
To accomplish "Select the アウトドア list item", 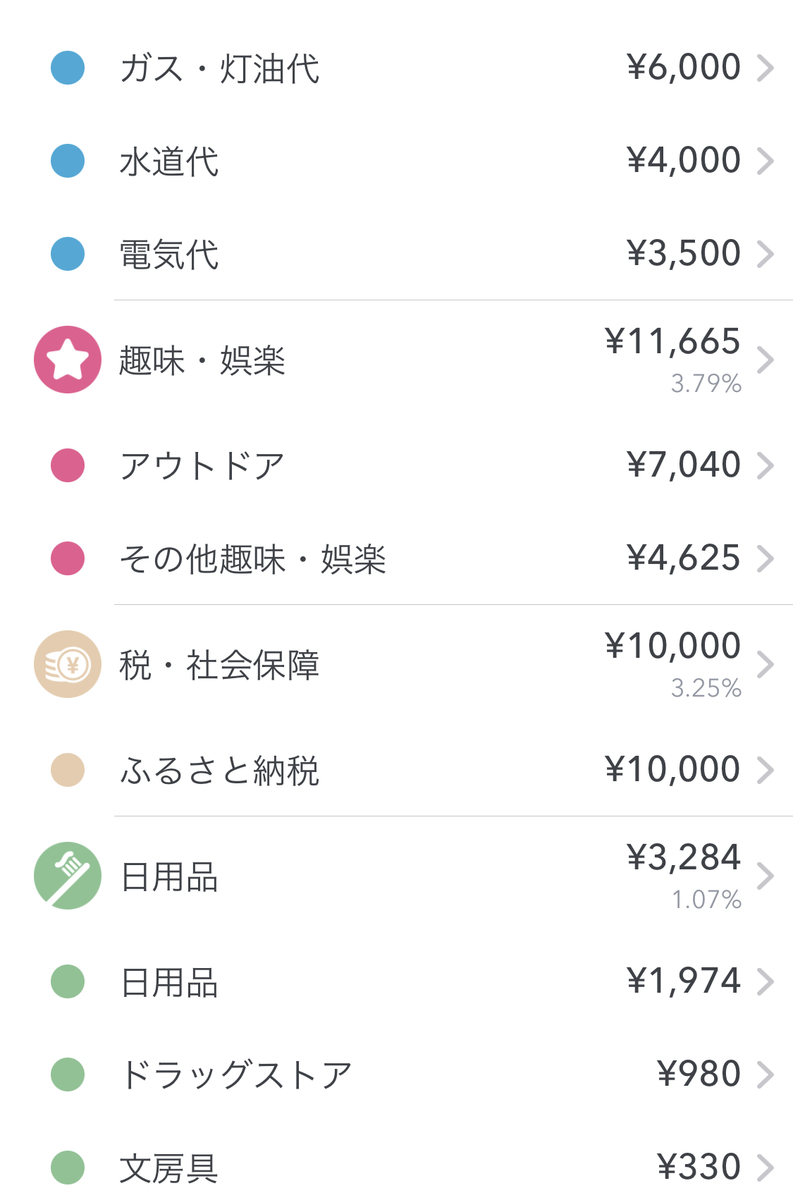I will click(396, 465).
